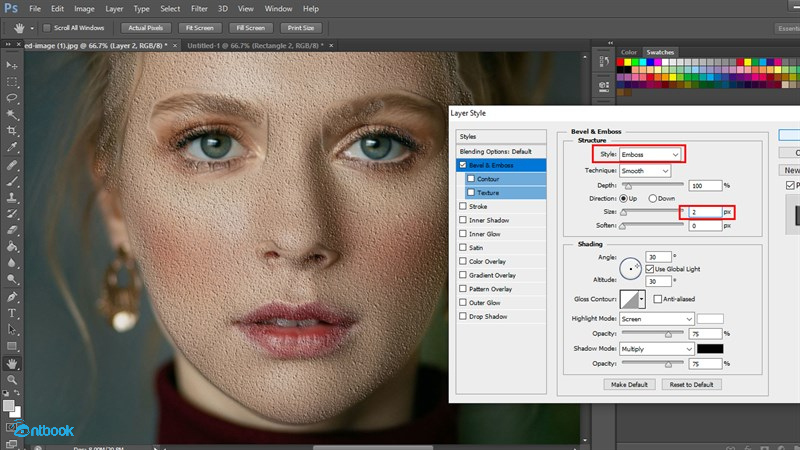Click the Make Default button
This screenshot has width=800, height=450.
click(x=628, y=384)
